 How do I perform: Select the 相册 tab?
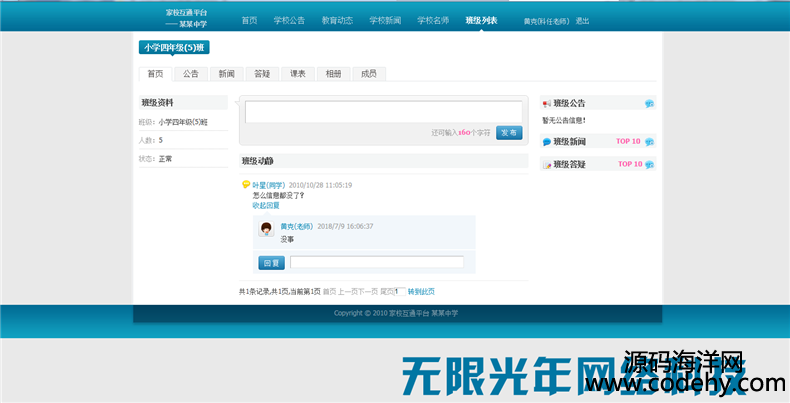tap(333, 74)
